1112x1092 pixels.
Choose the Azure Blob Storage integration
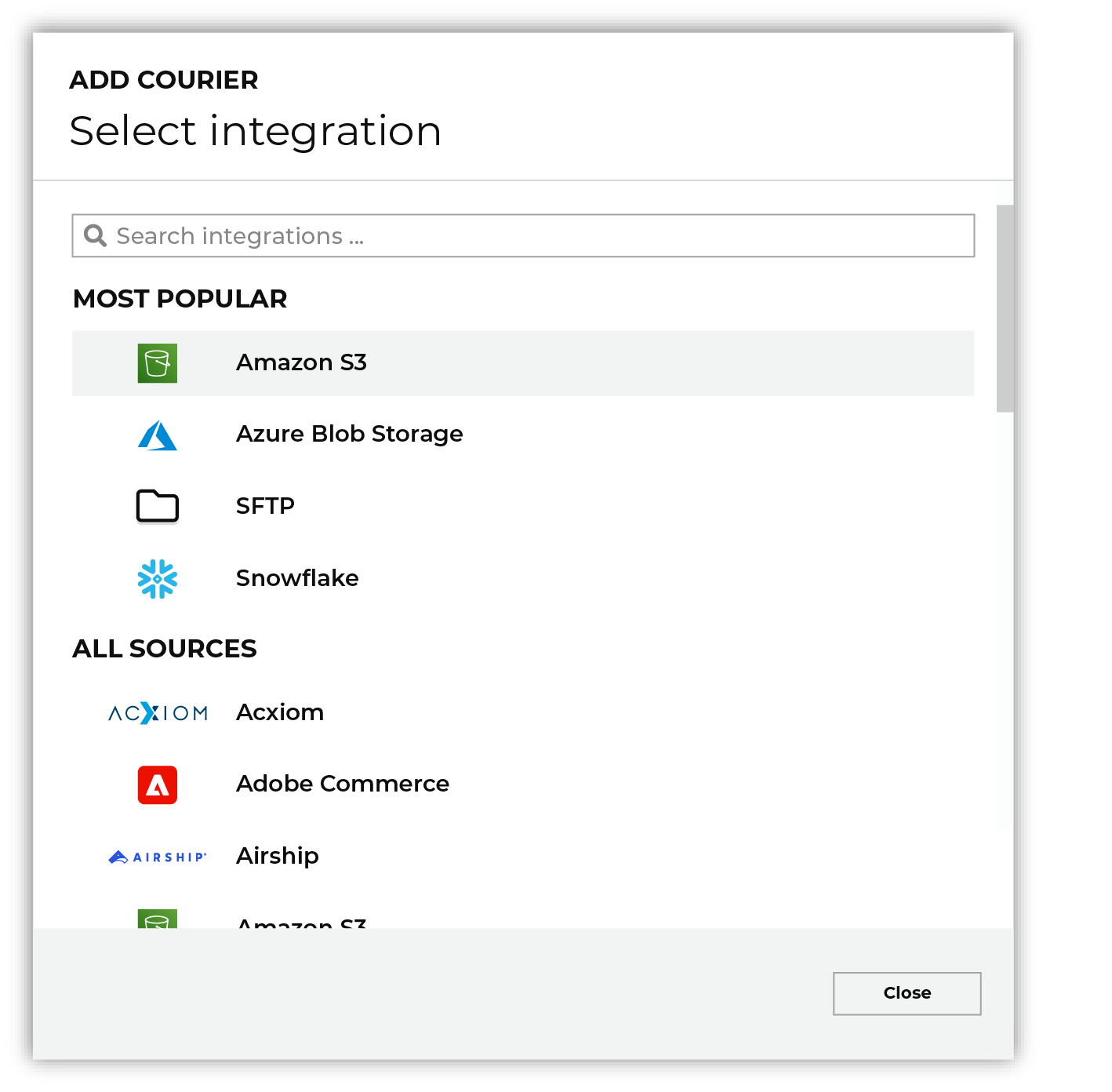point(523,435)
